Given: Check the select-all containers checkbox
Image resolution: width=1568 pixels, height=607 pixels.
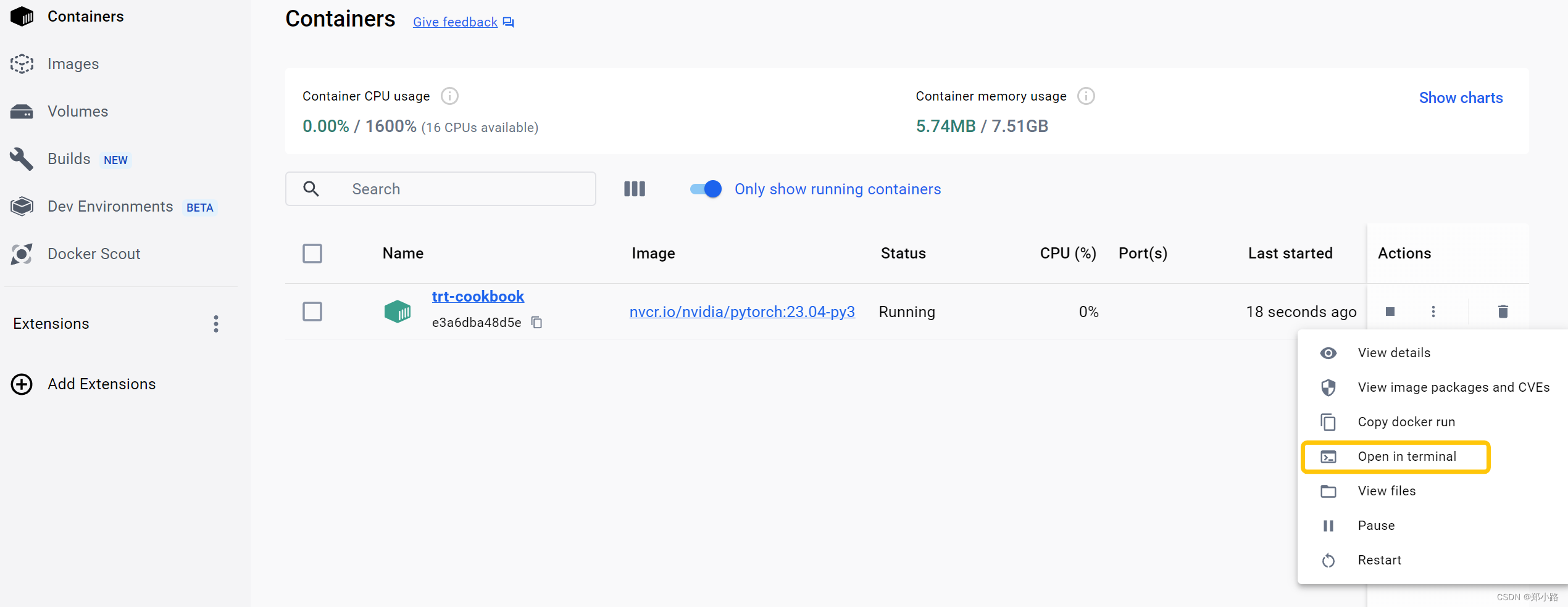Looking at the screenshot, I should (x=312, y=254).
